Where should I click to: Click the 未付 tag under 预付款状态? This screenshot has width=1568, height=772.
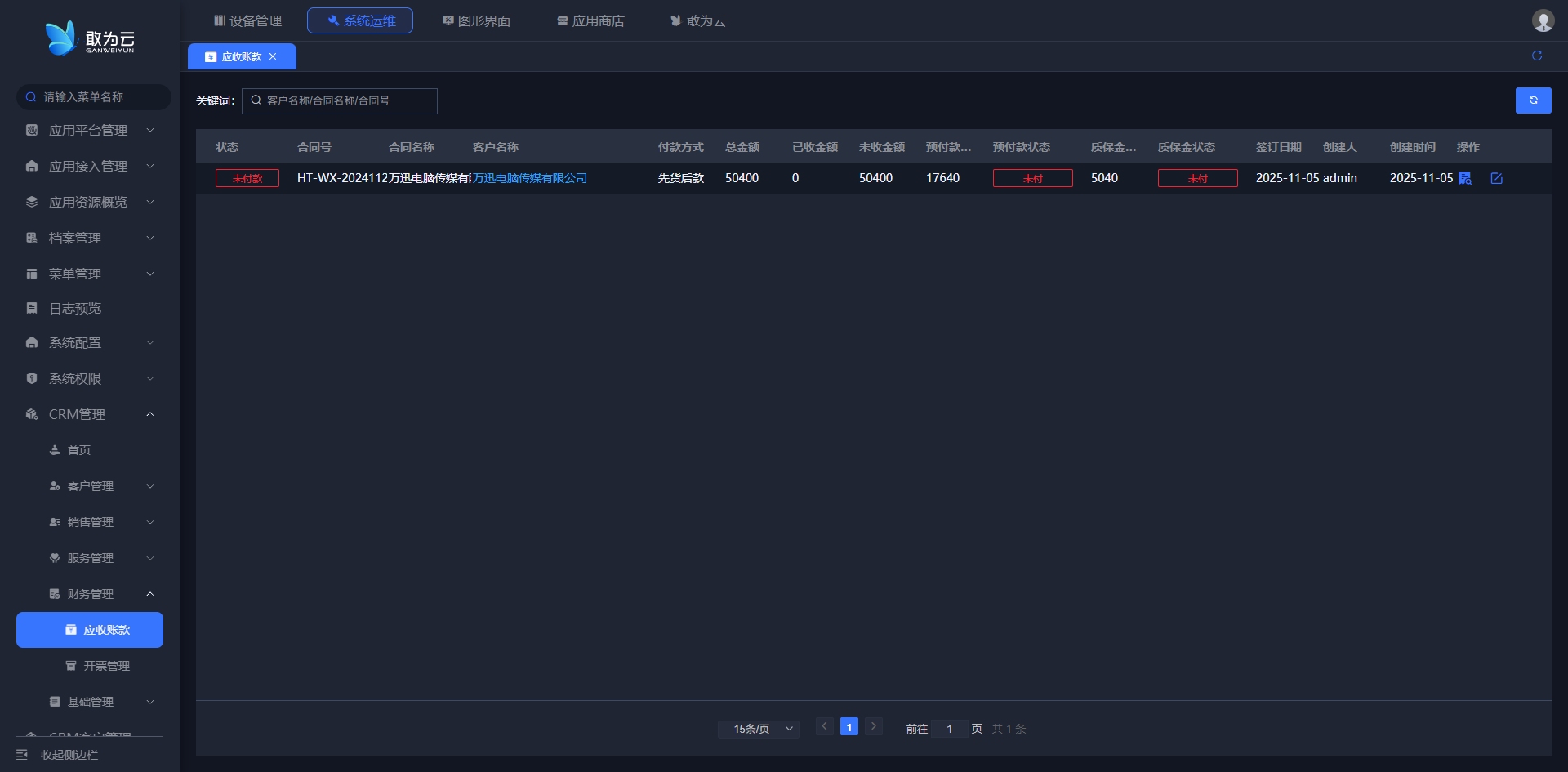1033,178
